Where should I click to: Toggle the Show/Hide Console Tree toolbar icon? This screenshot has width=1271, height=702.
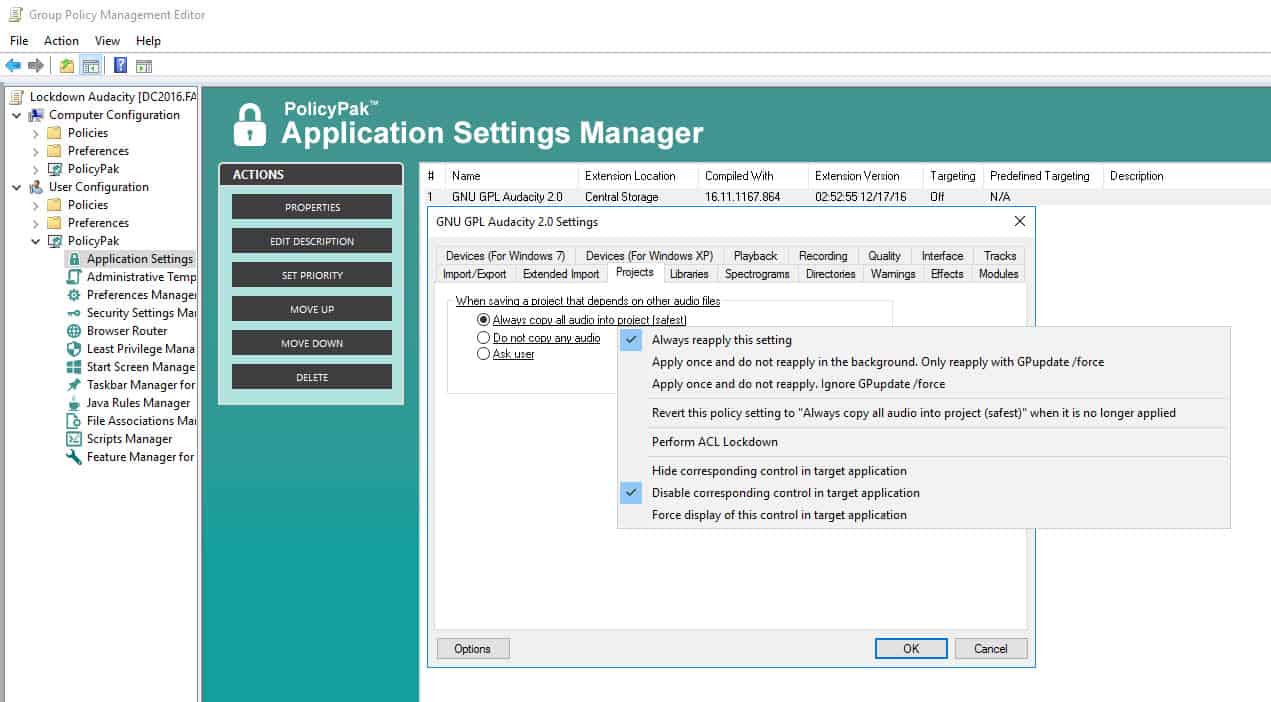pyautogui.click(x=91, y=66)
